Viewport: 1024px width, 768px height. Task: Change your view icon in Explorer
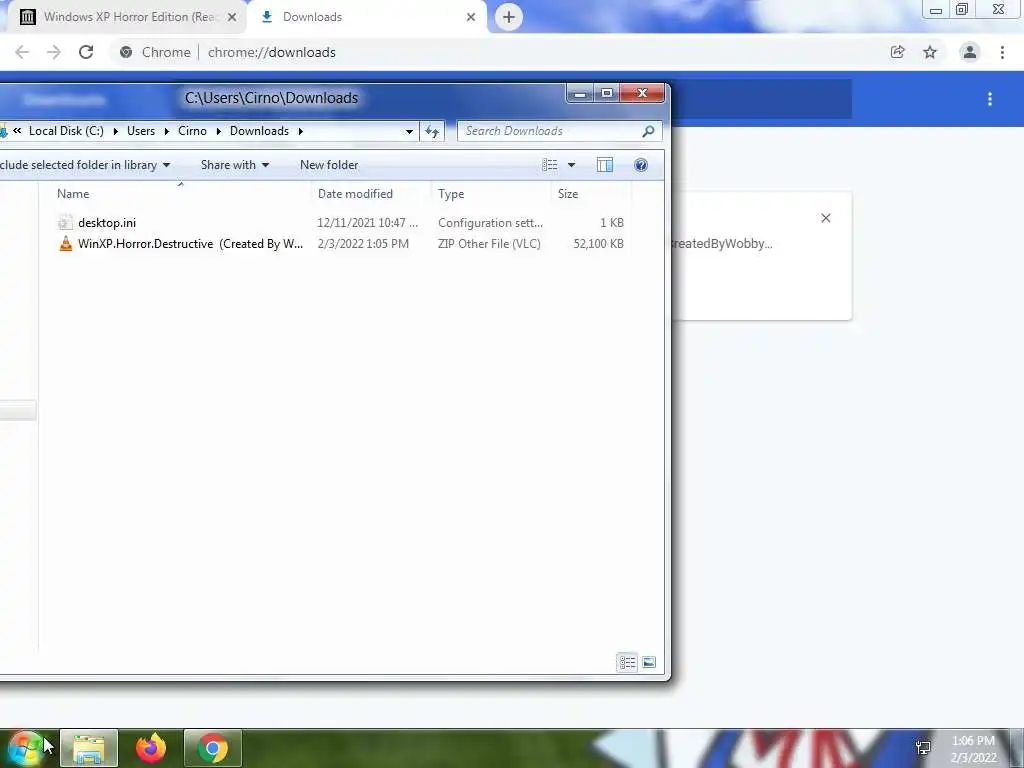pos(550,165)
